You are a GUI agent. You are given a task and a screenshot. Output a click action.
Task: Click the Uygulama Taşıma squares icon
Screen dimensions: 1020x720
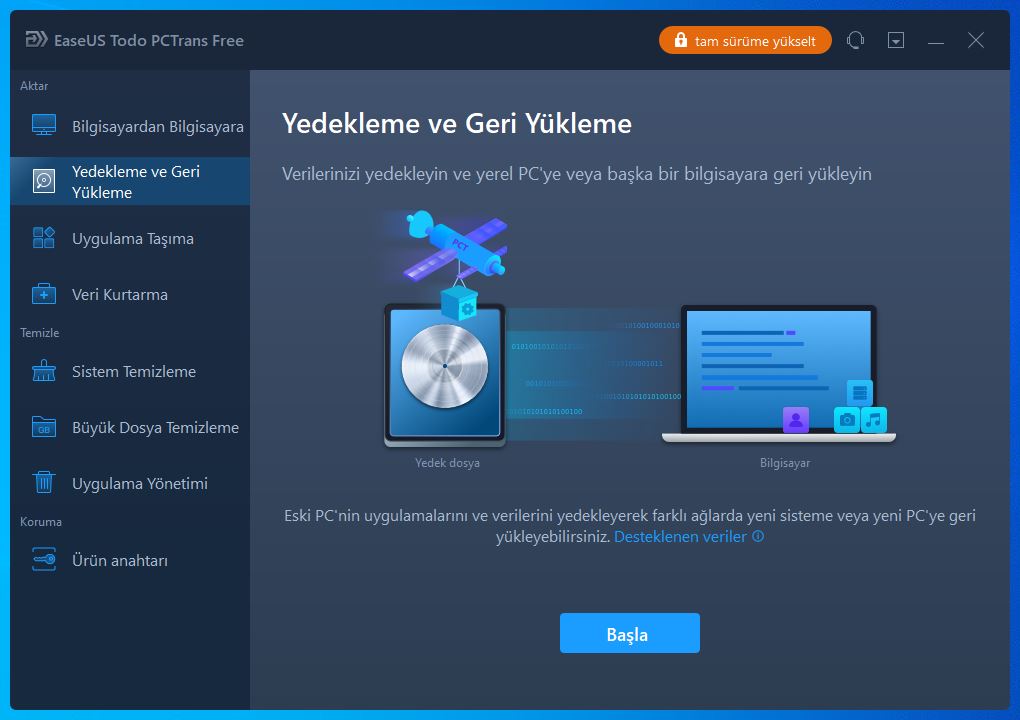pyautogui.click(x=44, y=238)
